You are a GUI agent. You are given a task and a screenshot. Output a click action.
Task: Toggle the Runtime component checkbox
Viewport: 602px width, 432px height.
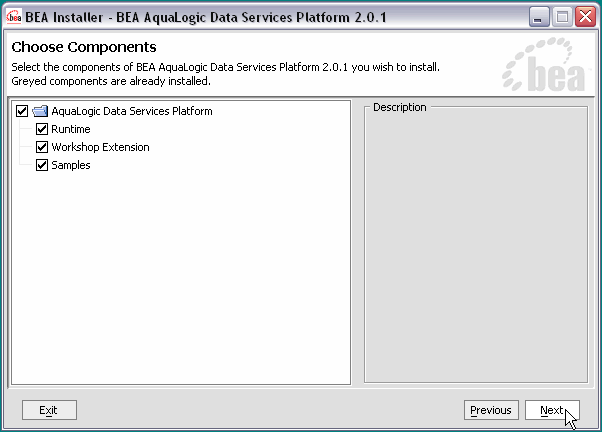(x=42, y=129)
